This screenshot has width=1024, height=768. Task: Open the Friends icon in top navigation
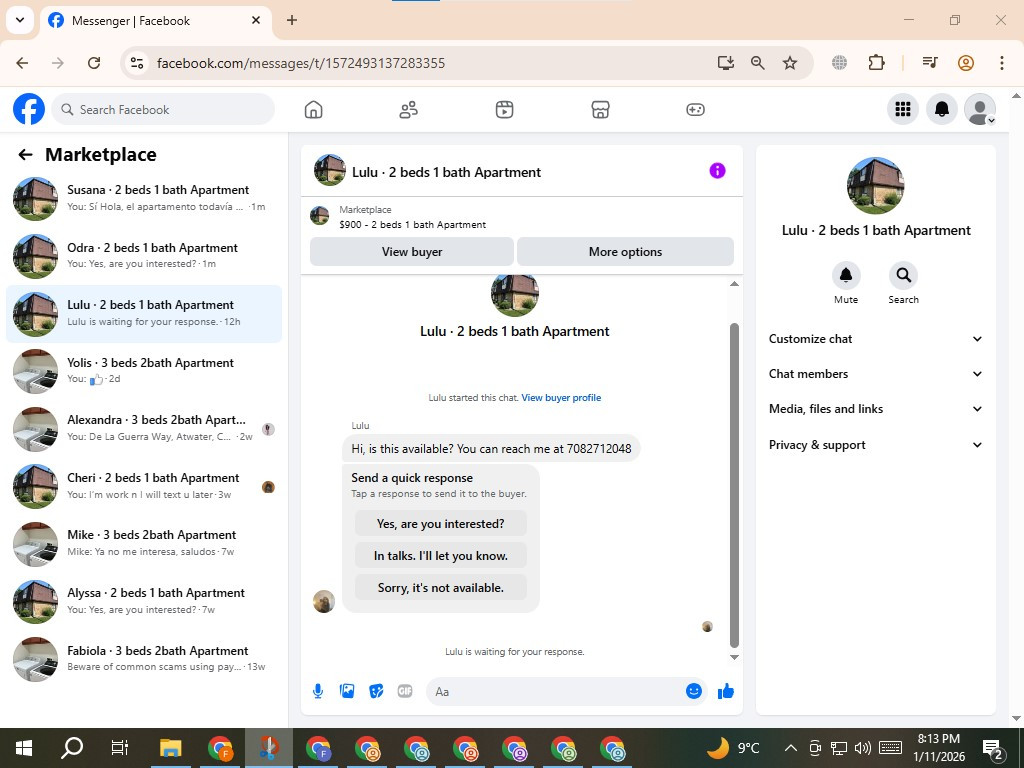409,110
